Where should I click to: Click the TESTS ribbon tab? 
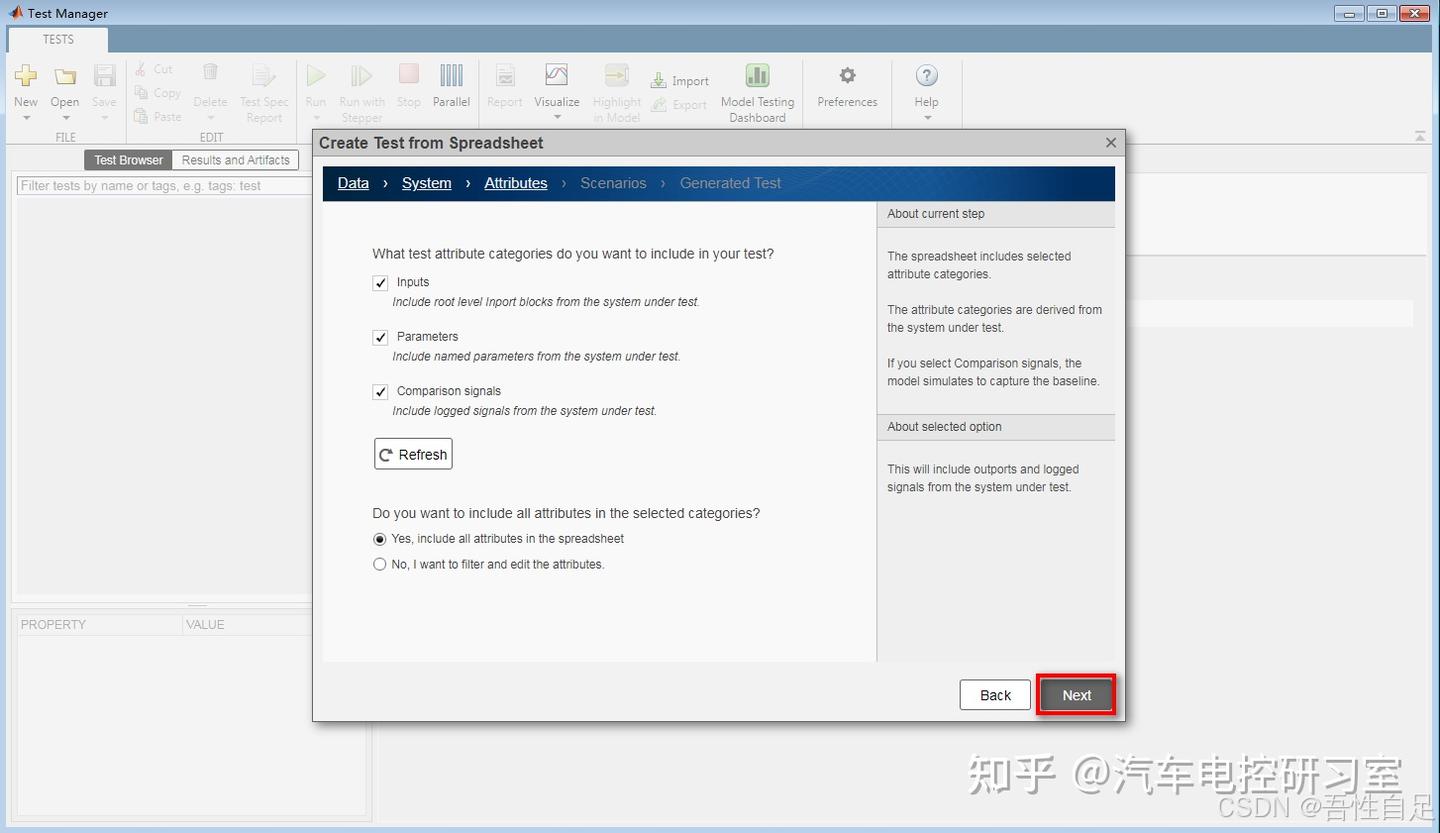[57, 39]
